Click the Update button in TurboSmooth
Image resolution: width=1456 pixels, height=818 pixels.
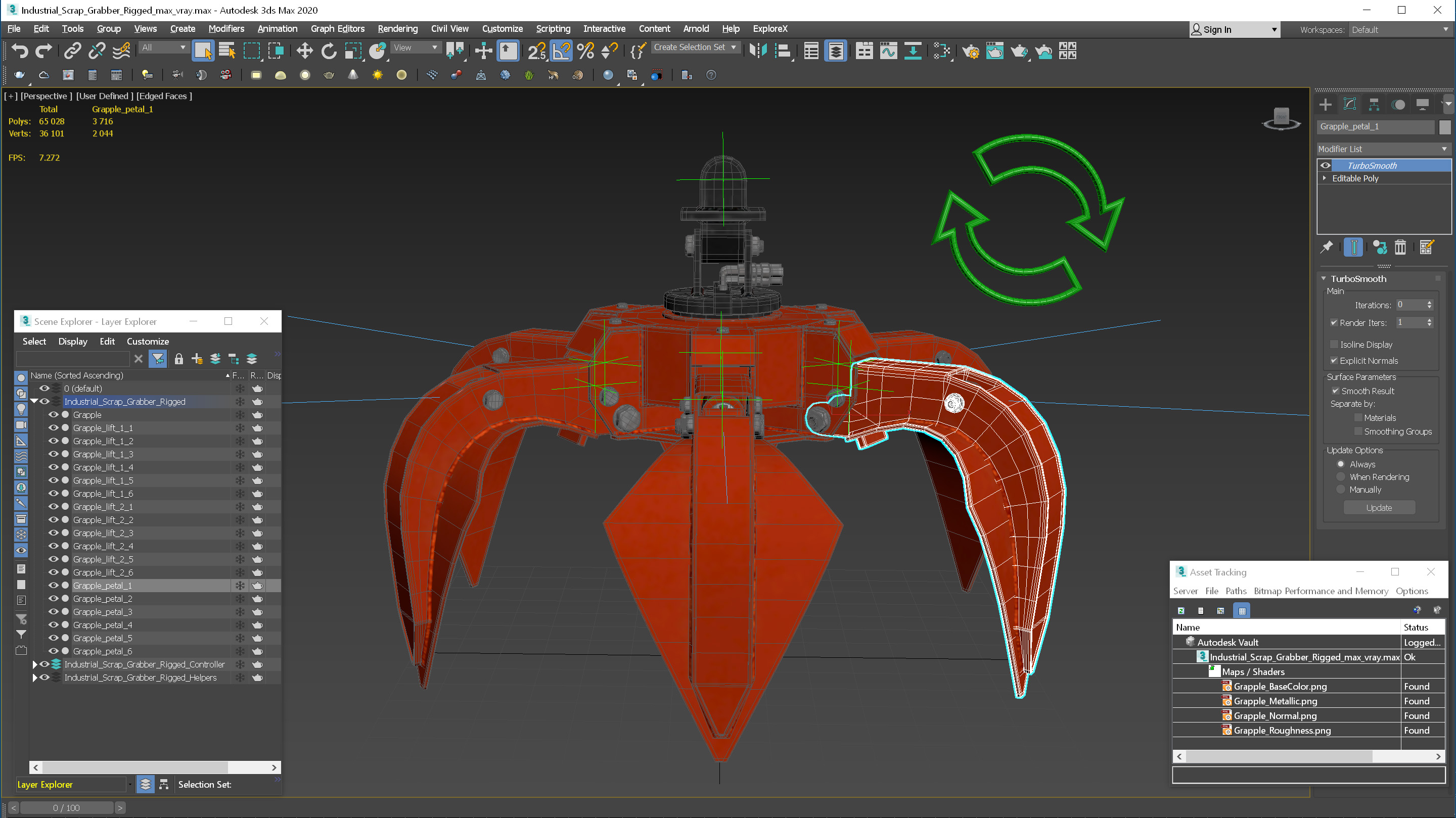tap(1379, 507)
